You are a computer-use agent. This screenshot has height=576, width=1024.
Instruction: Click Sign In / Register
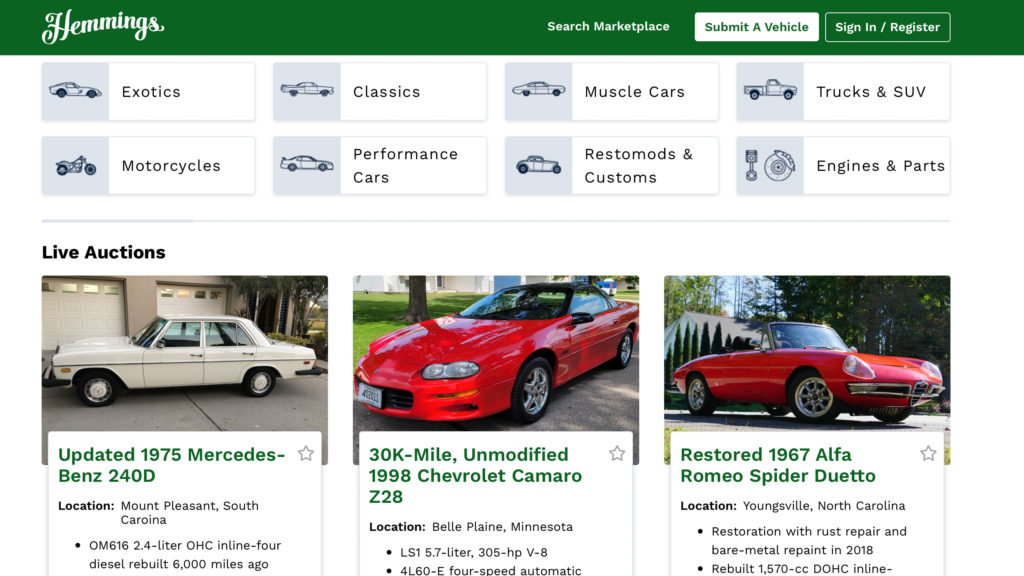point(888,26)
